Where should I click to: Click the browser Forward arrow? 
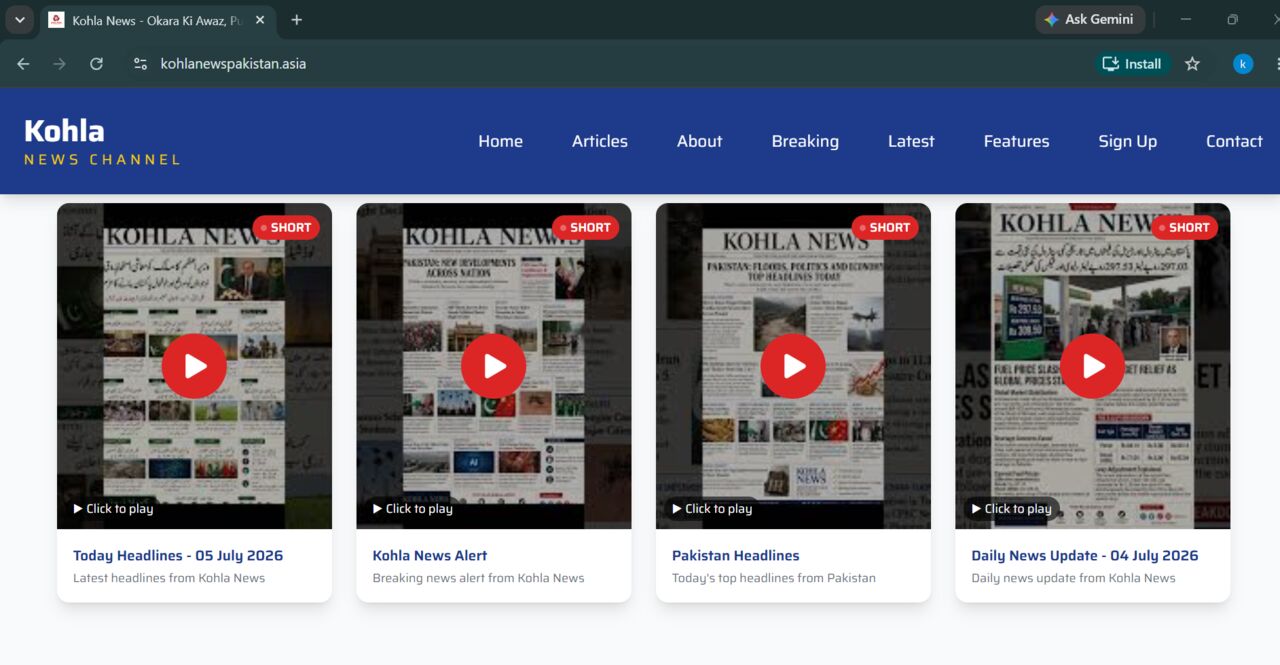coord(59,64)
